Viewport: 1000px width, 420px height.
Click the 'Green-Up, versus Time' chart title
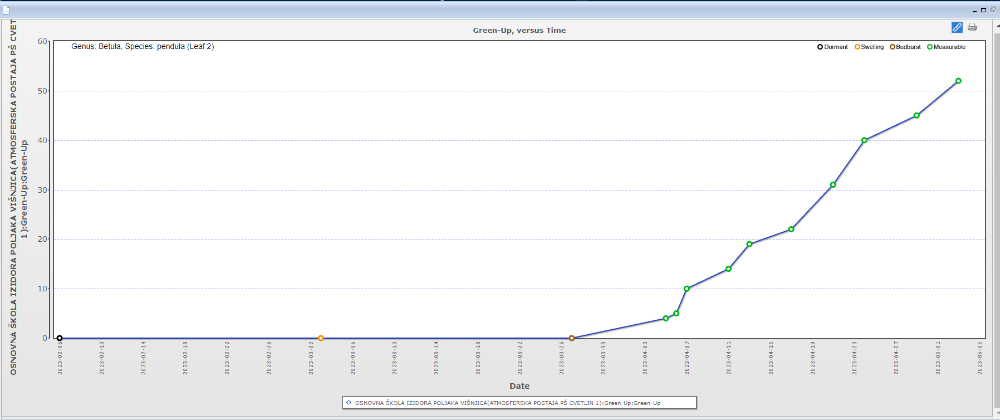pos(519,31)
